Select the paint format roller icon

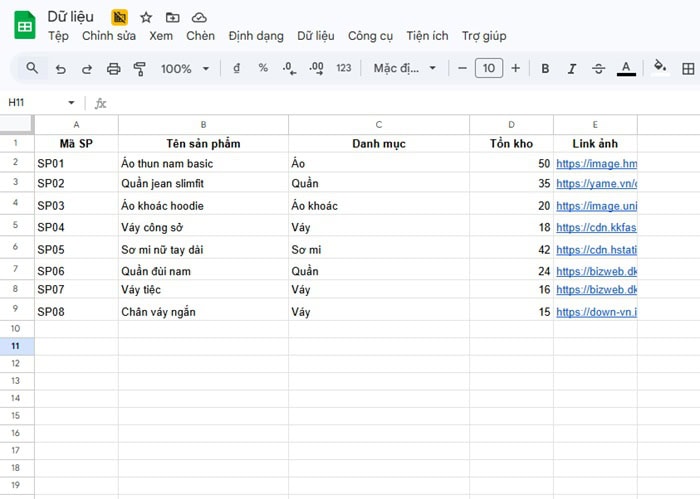[139, 69]
